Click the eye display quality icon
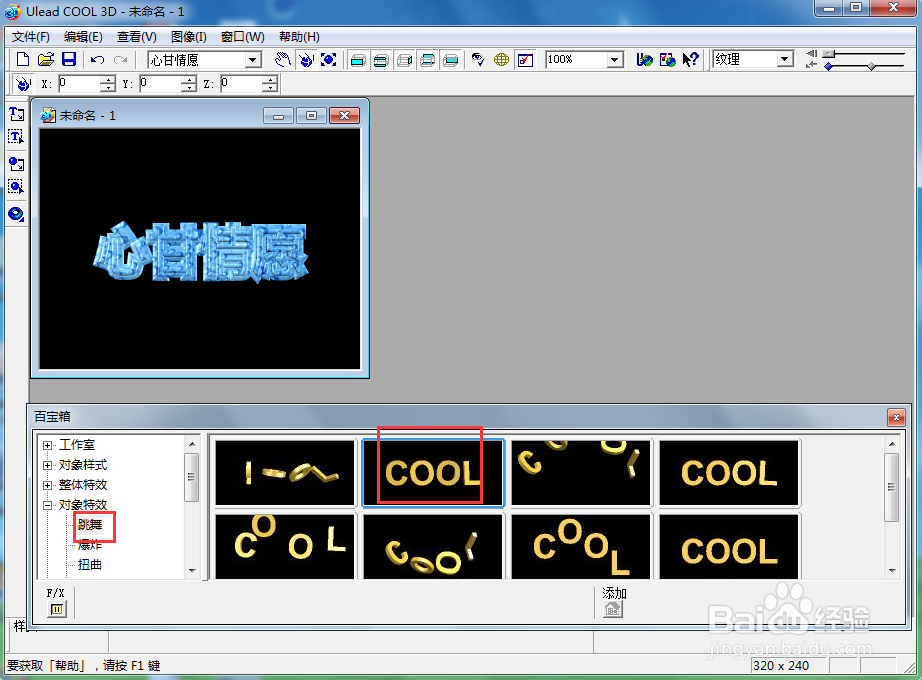 click(478, 59)
